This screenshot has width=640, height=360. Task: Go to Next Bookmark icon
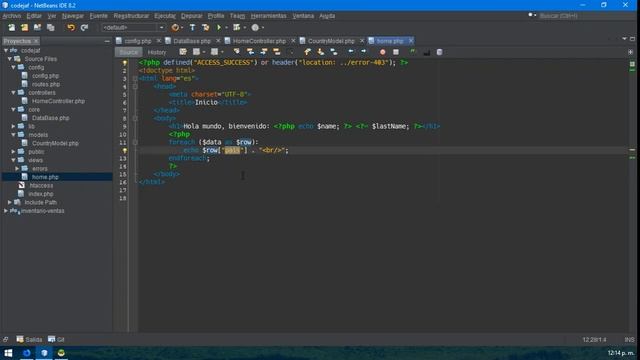(321, 52)
